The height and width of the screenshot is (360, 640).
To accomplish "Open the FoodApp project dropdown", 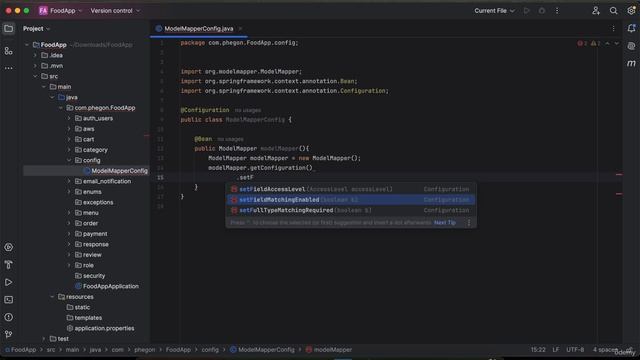I will 60,11.
